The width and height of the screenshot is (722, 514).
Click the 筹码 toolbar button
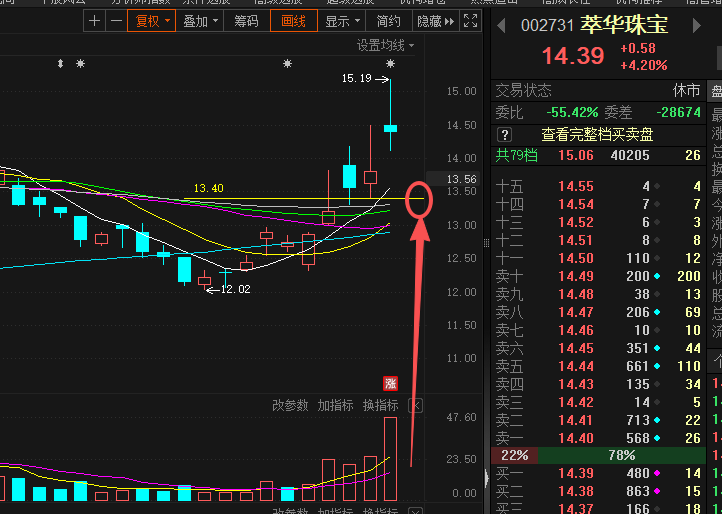[247, 21]
